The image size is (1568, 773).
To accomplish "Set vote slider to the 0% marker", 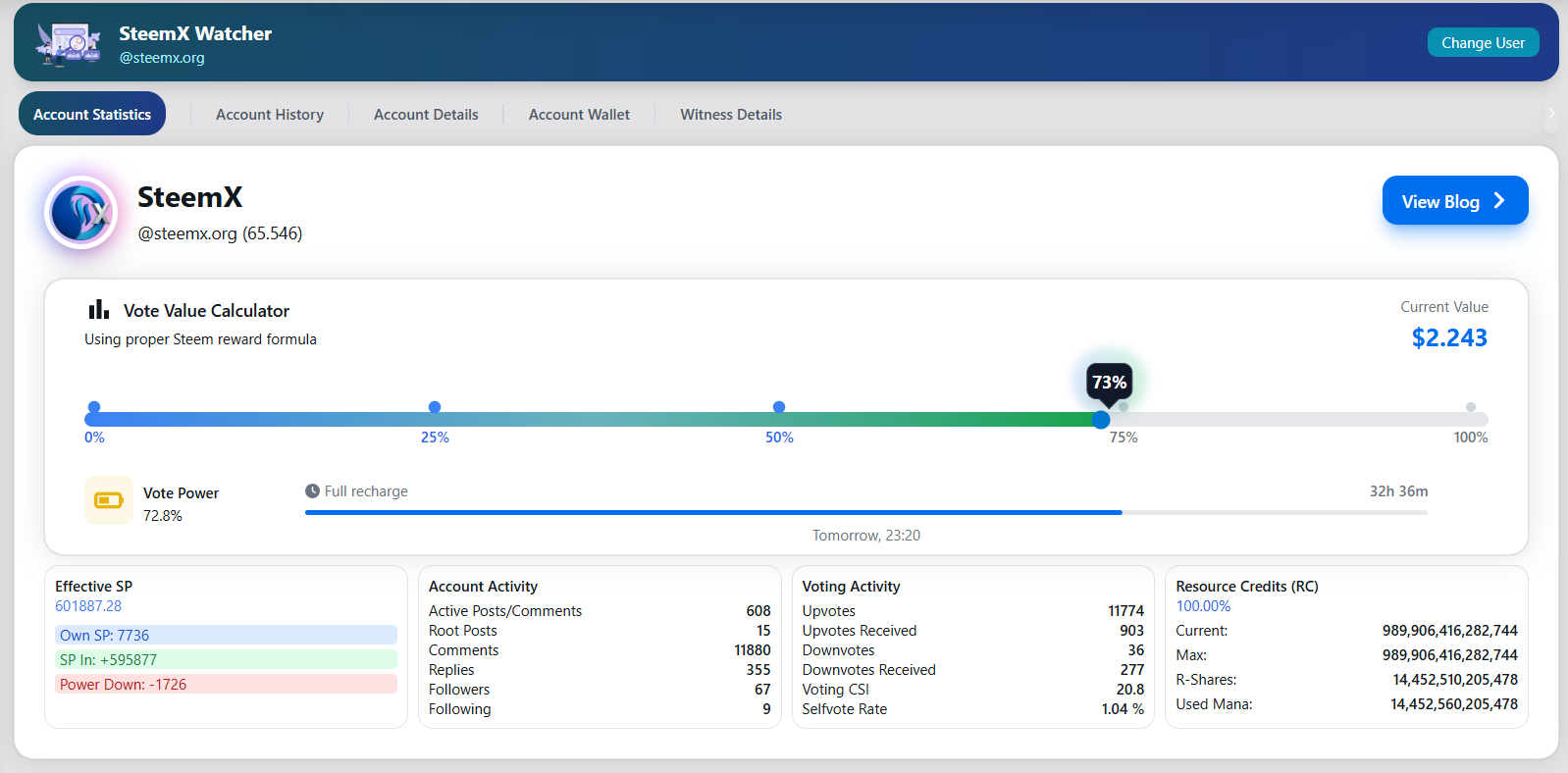I will point(94,407).
